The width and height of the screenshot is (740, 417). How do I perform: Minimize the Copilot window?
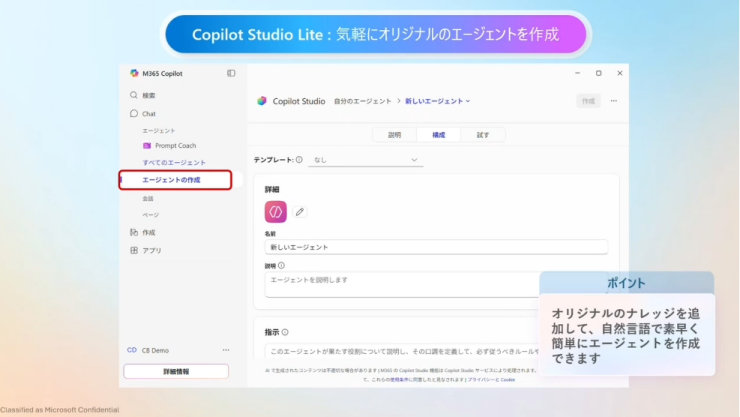pyautogui.click(x=577, y=73)
